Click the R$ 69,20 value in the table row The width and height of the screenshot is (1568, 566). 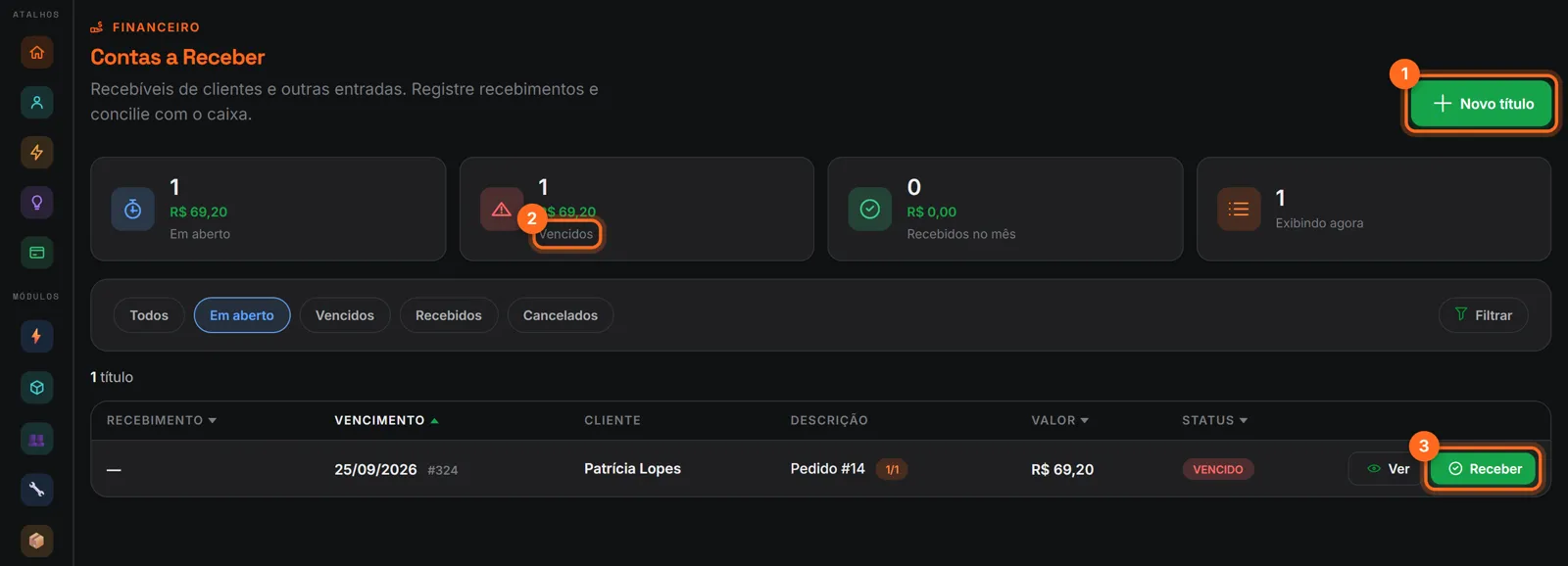pyautogui.click(x=1062, y=470)
